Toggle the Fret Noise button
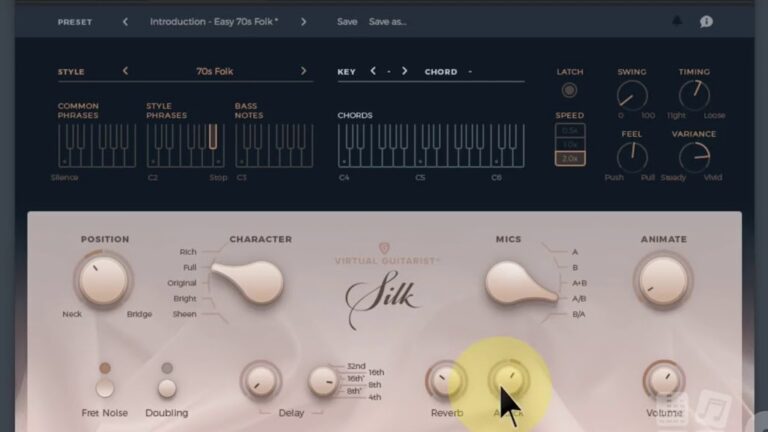768x432 pixels. pos(104,388)
